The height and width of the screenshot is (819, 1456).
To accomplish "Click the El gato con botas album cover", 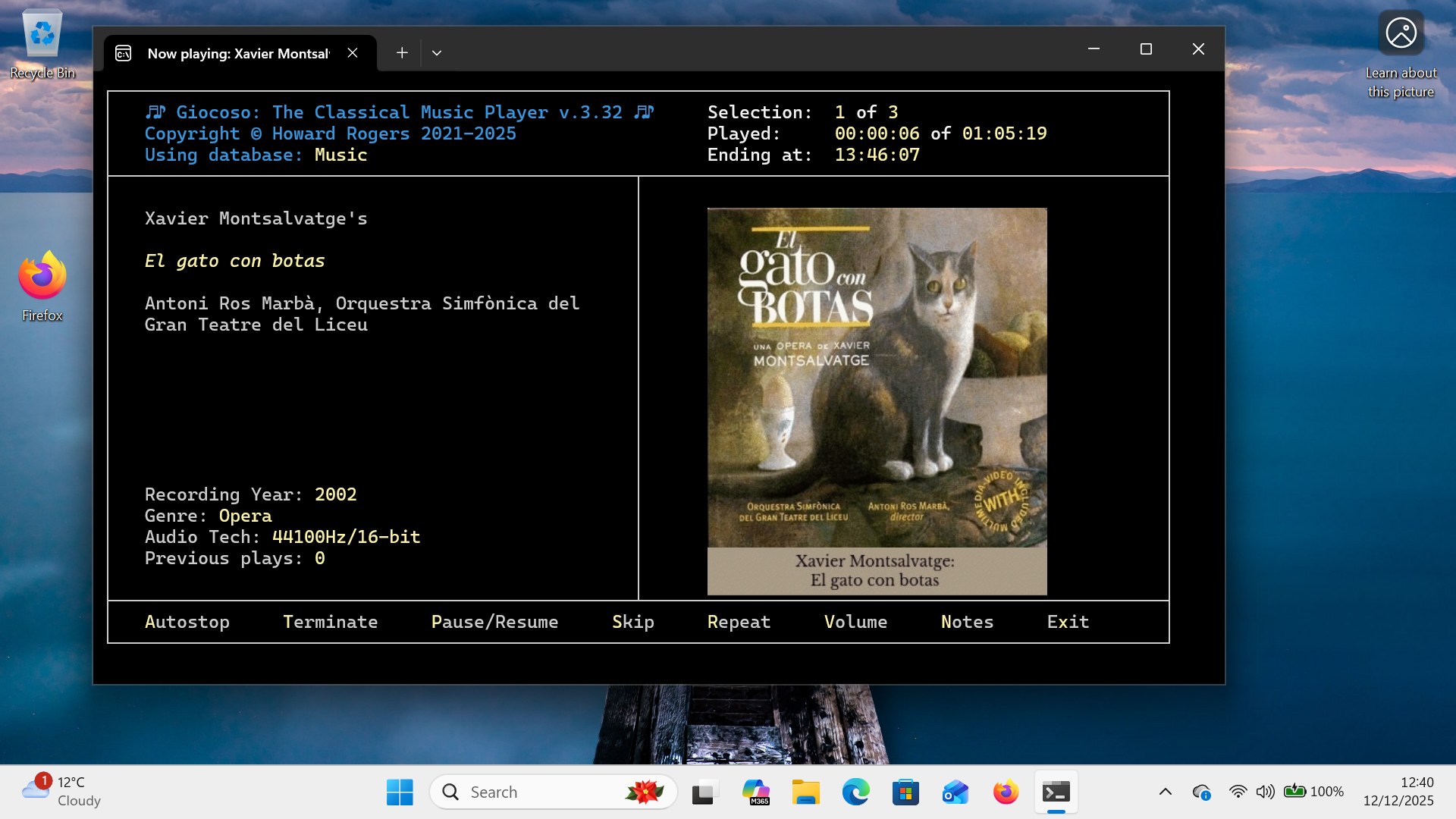I will coord(877,400).
